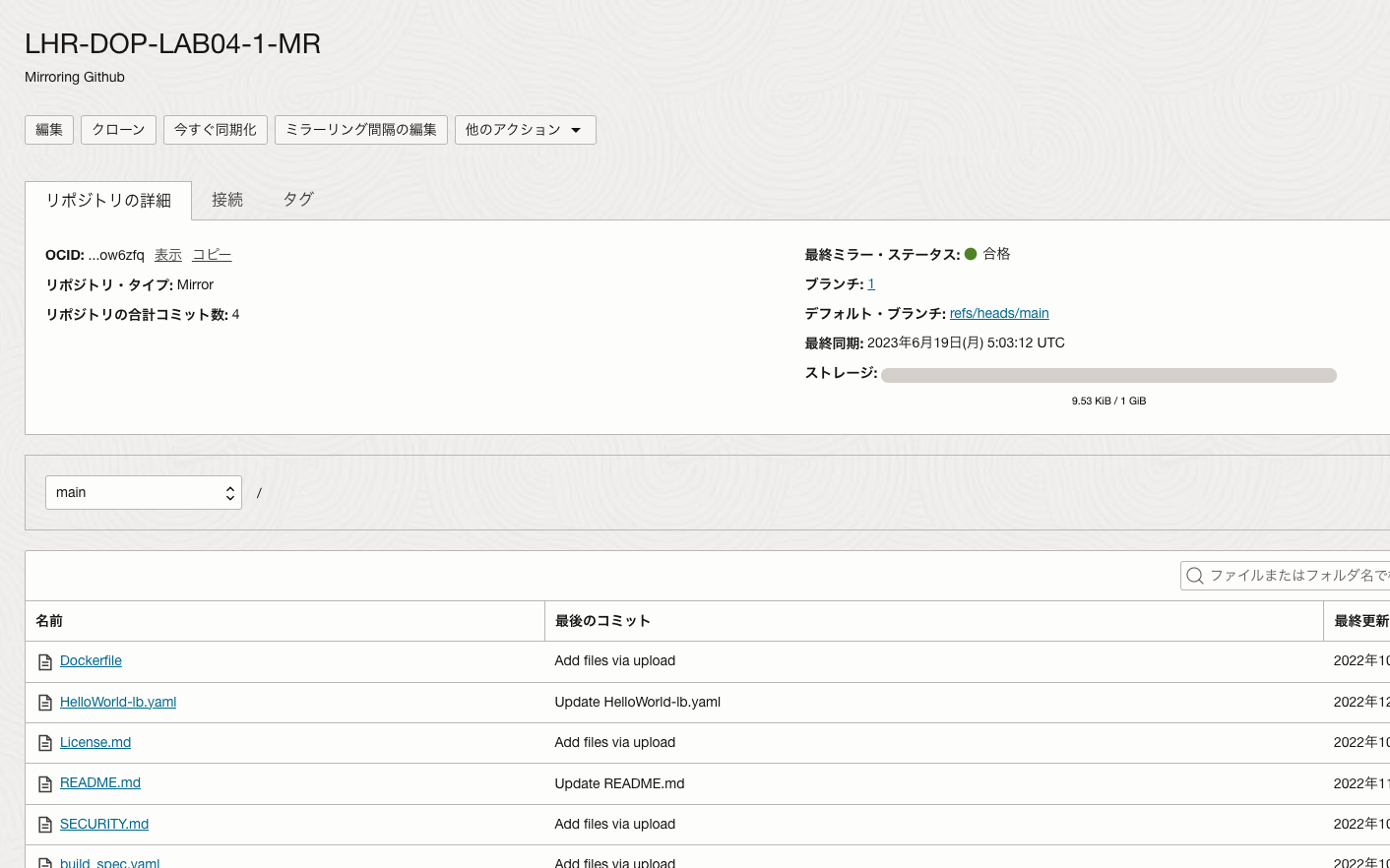Viewport: 1390px width, 868px height.
Task: Click the License.md file icon
Action: (44, 743)
